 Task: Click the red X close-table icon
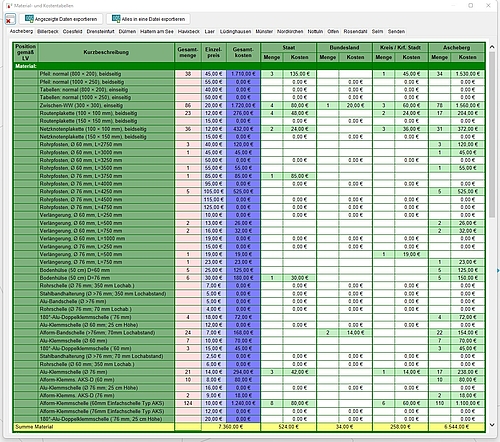[x=10, y=19]
